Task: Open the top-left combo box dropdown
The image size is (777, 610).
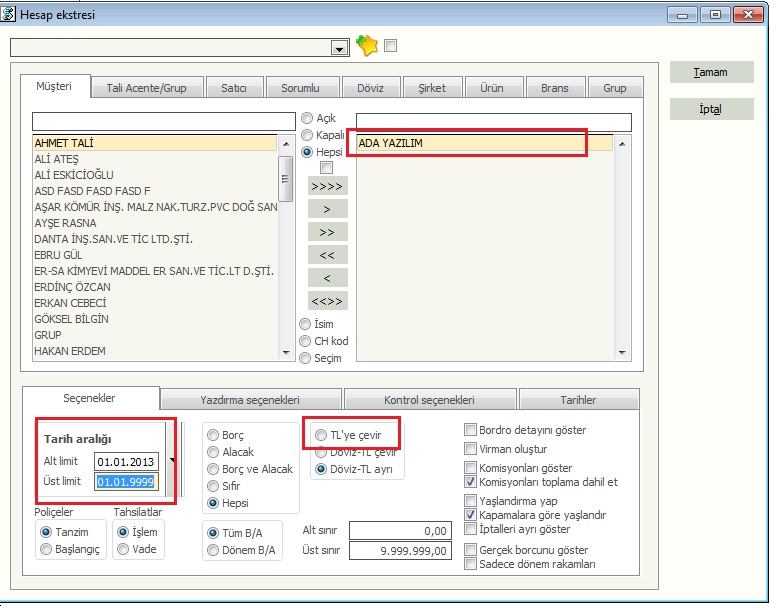Action: [339, 48]
